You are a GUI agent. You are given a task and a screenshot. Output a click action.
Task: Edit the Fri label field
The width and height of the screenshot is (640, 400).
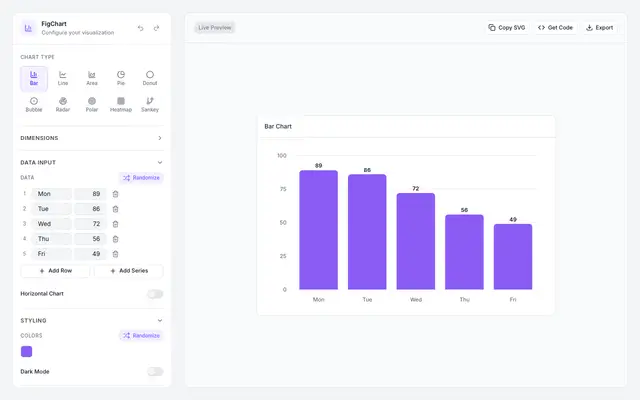51,254
